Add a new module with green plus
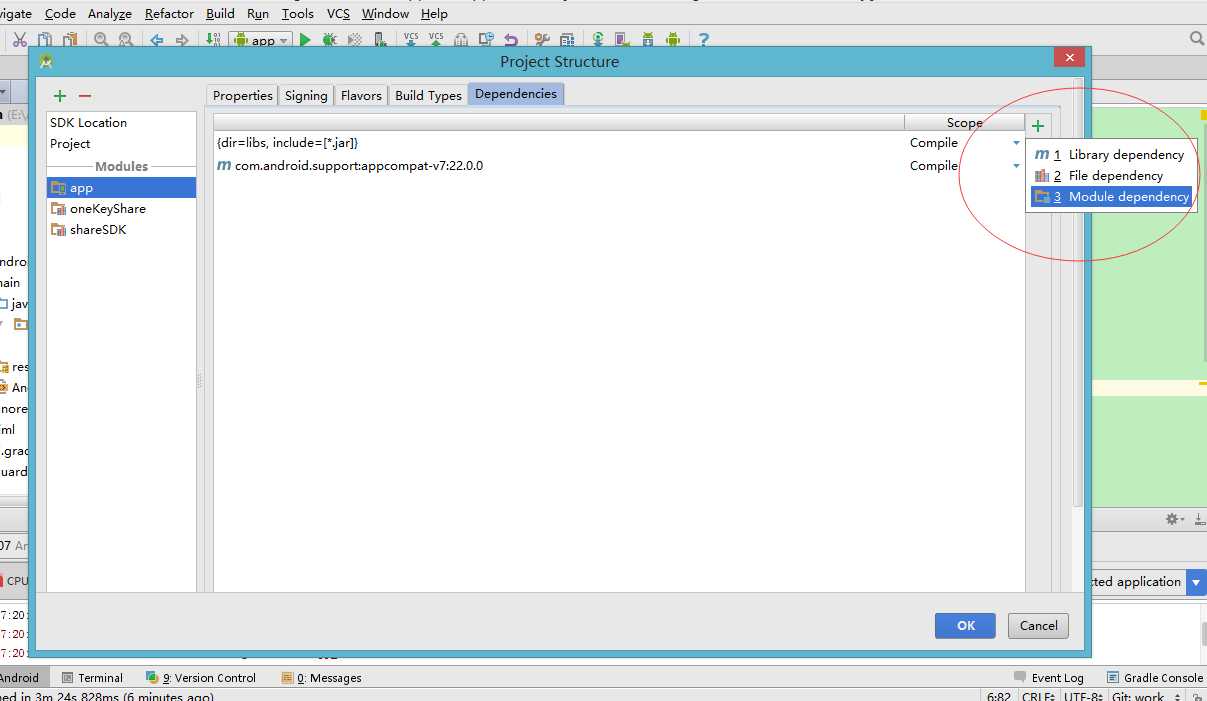 (x=60, y=96)
